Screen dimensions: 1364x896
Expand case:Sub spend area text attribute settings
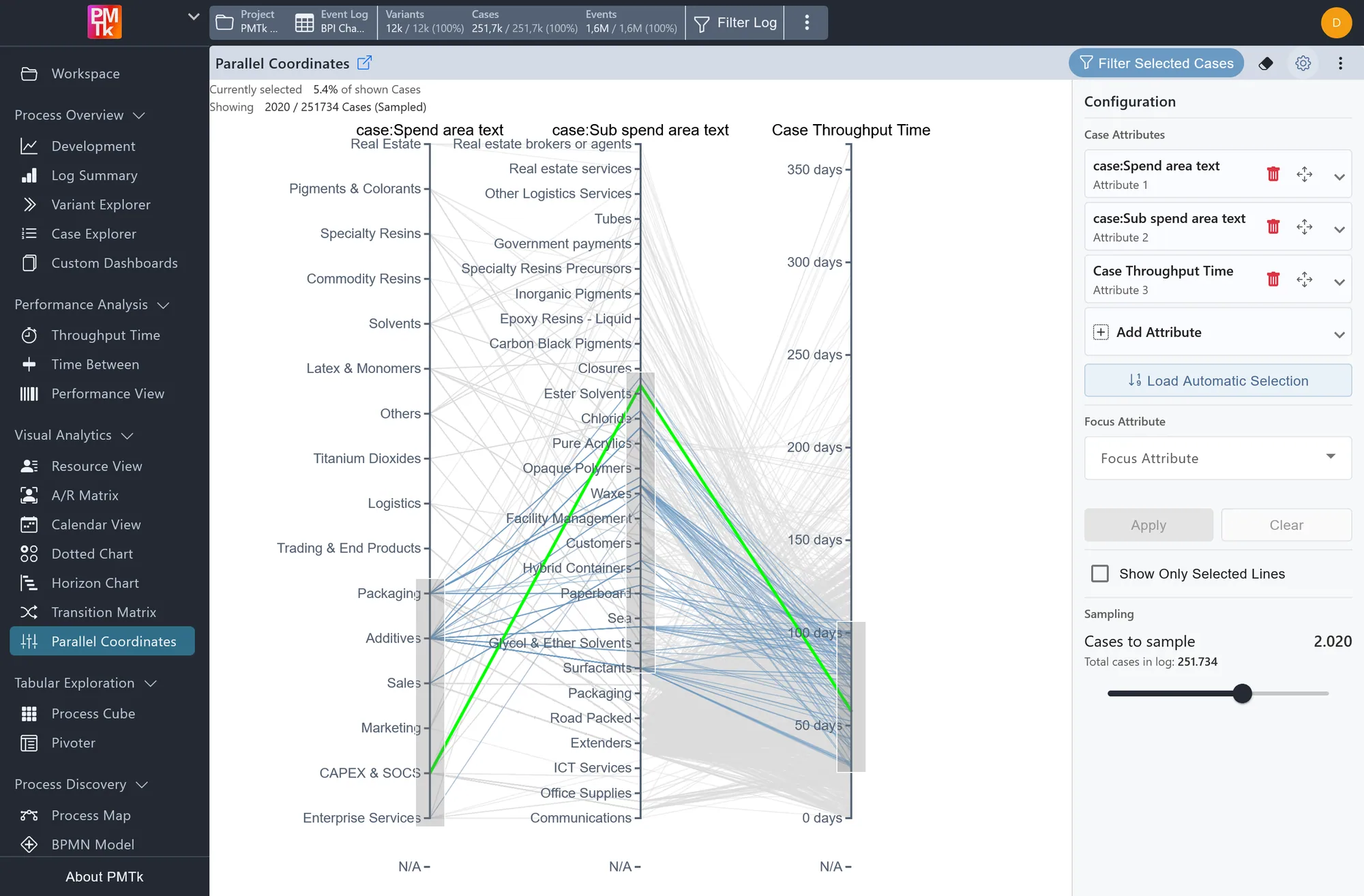[x=1339, y=229]
